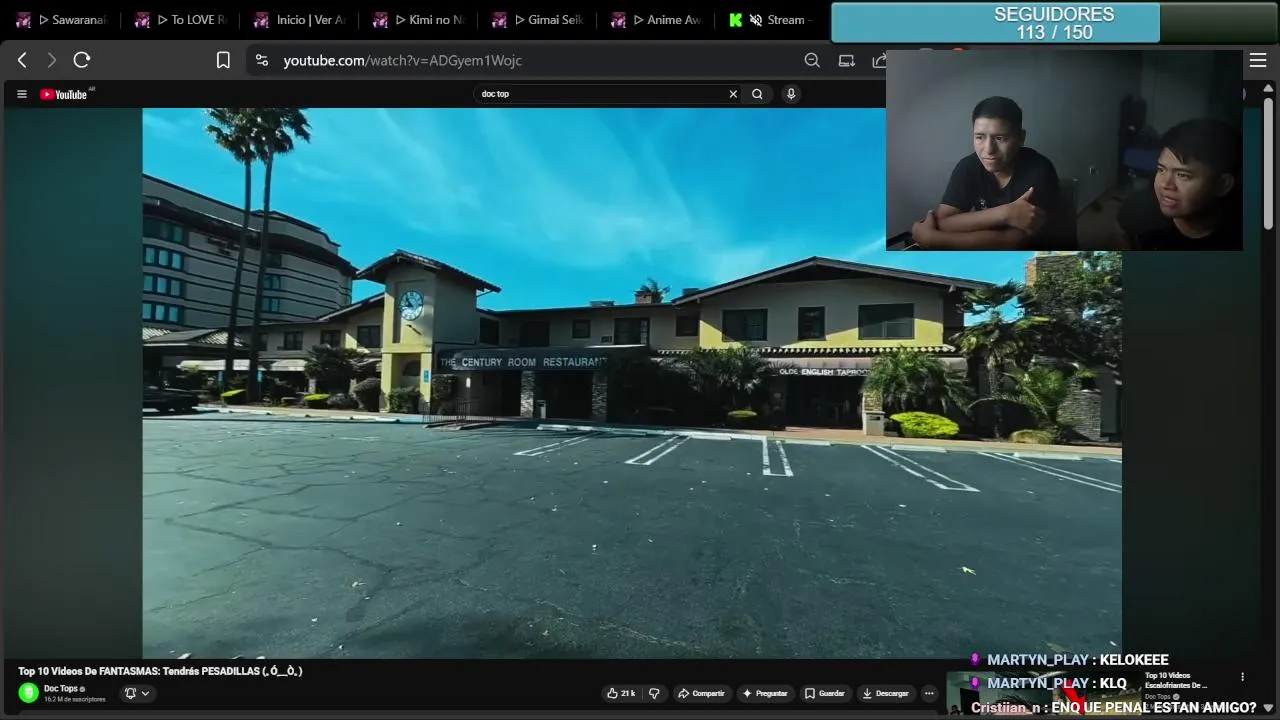
Task: Click the share icon in address bar
Action: tap(879, 60)
